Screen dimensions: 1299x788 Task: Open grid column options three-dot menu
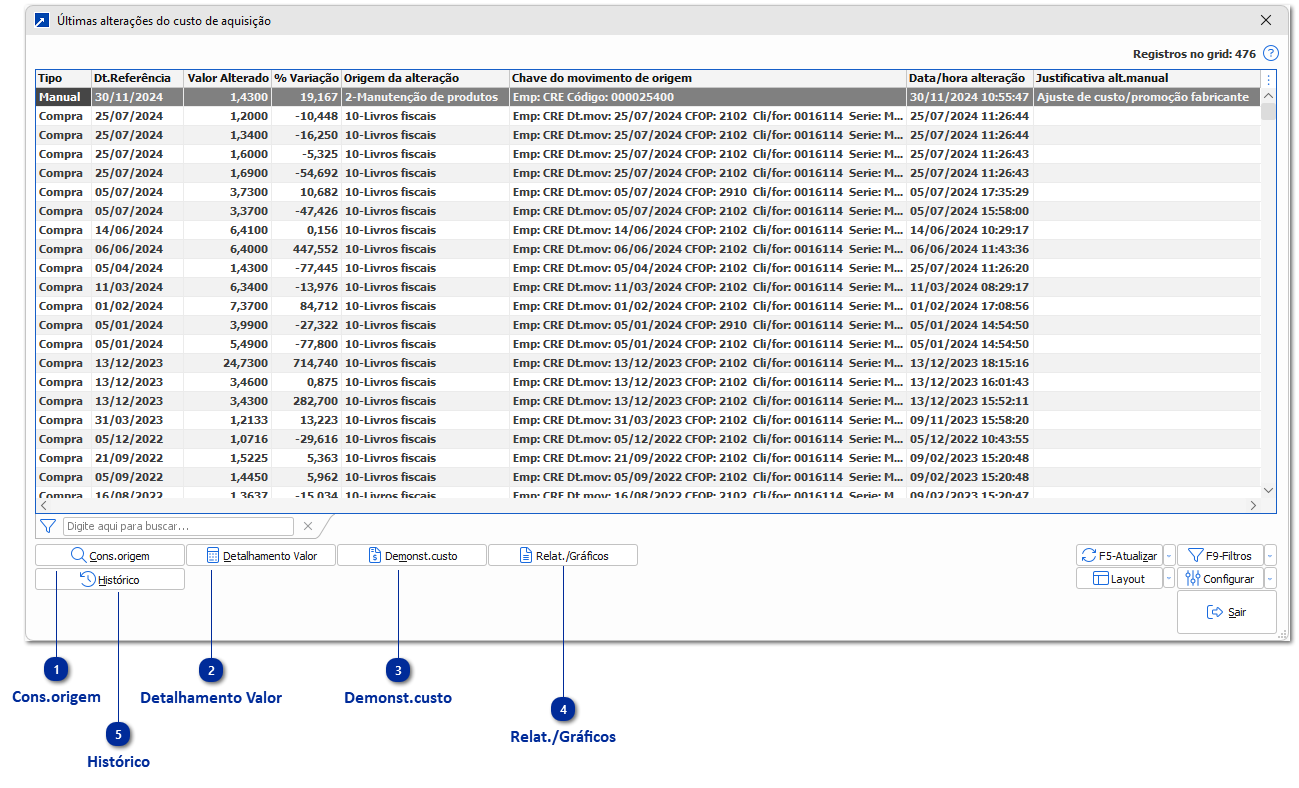pos(1268,79)
